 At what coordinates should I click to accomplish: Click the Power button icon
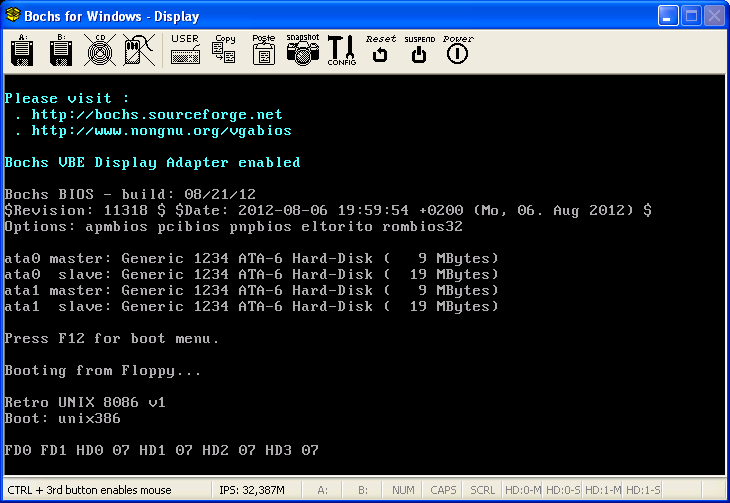[458, 49]
